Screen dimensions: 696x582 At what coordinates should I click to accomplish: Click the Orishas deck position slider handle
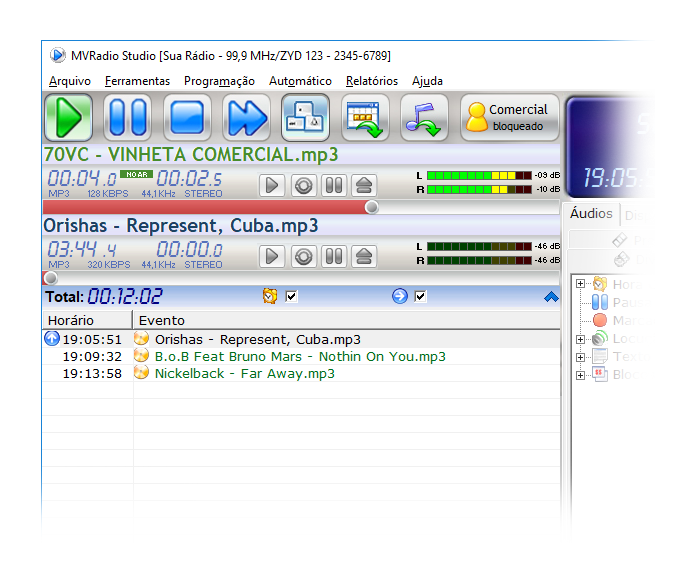click(51, 278)
